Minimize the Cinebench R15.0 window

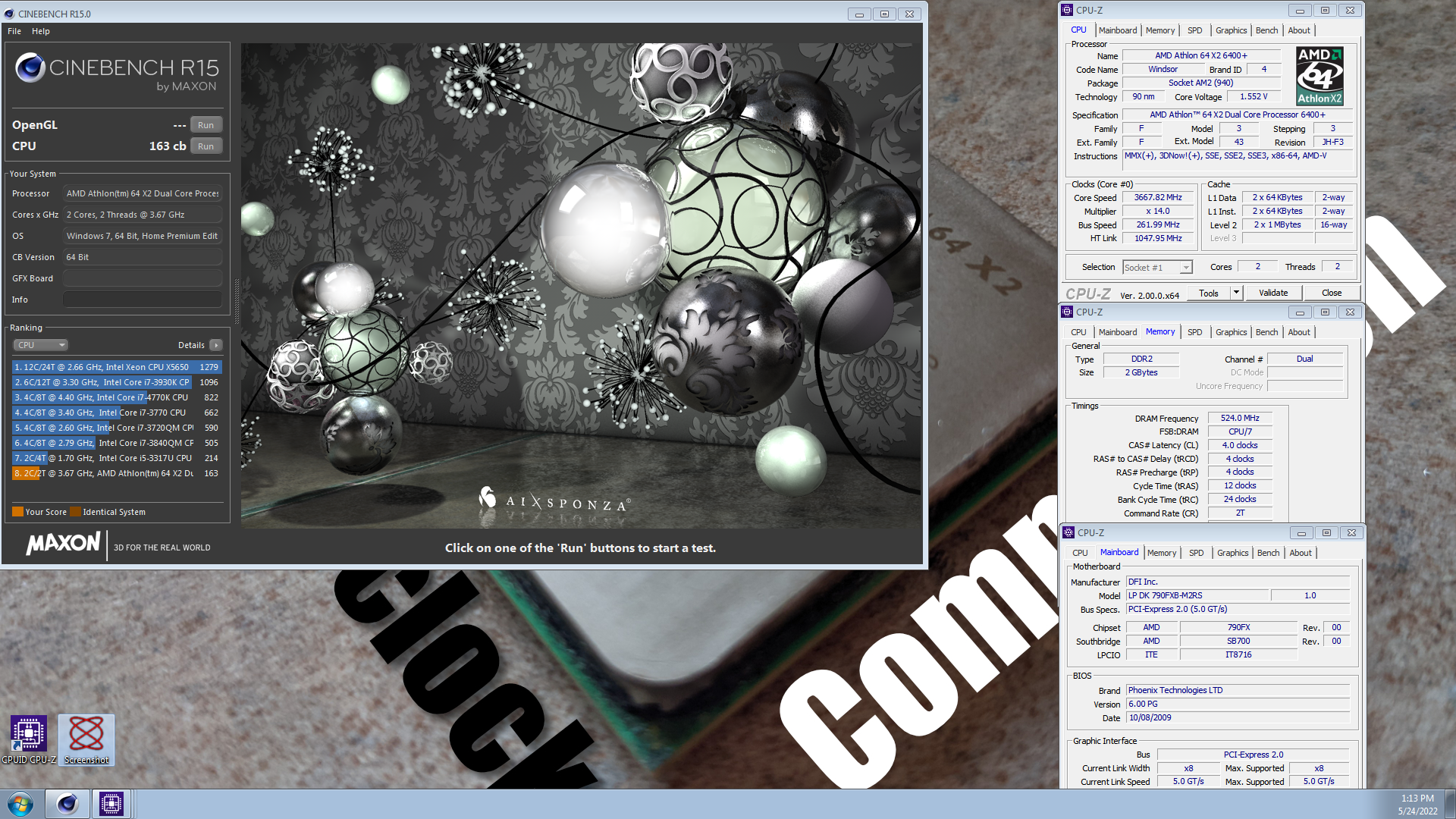point(859,14)
